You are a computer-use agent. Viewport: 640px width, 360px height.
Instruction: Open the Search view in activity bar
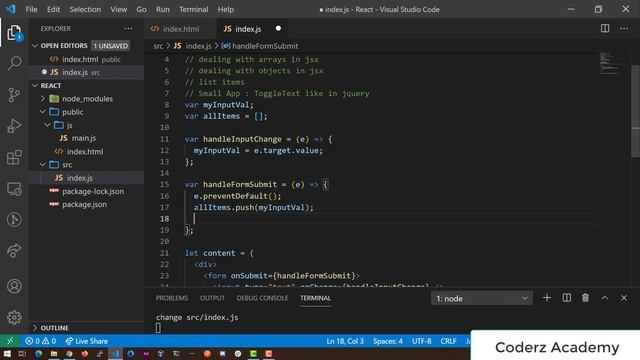(14, 63)
